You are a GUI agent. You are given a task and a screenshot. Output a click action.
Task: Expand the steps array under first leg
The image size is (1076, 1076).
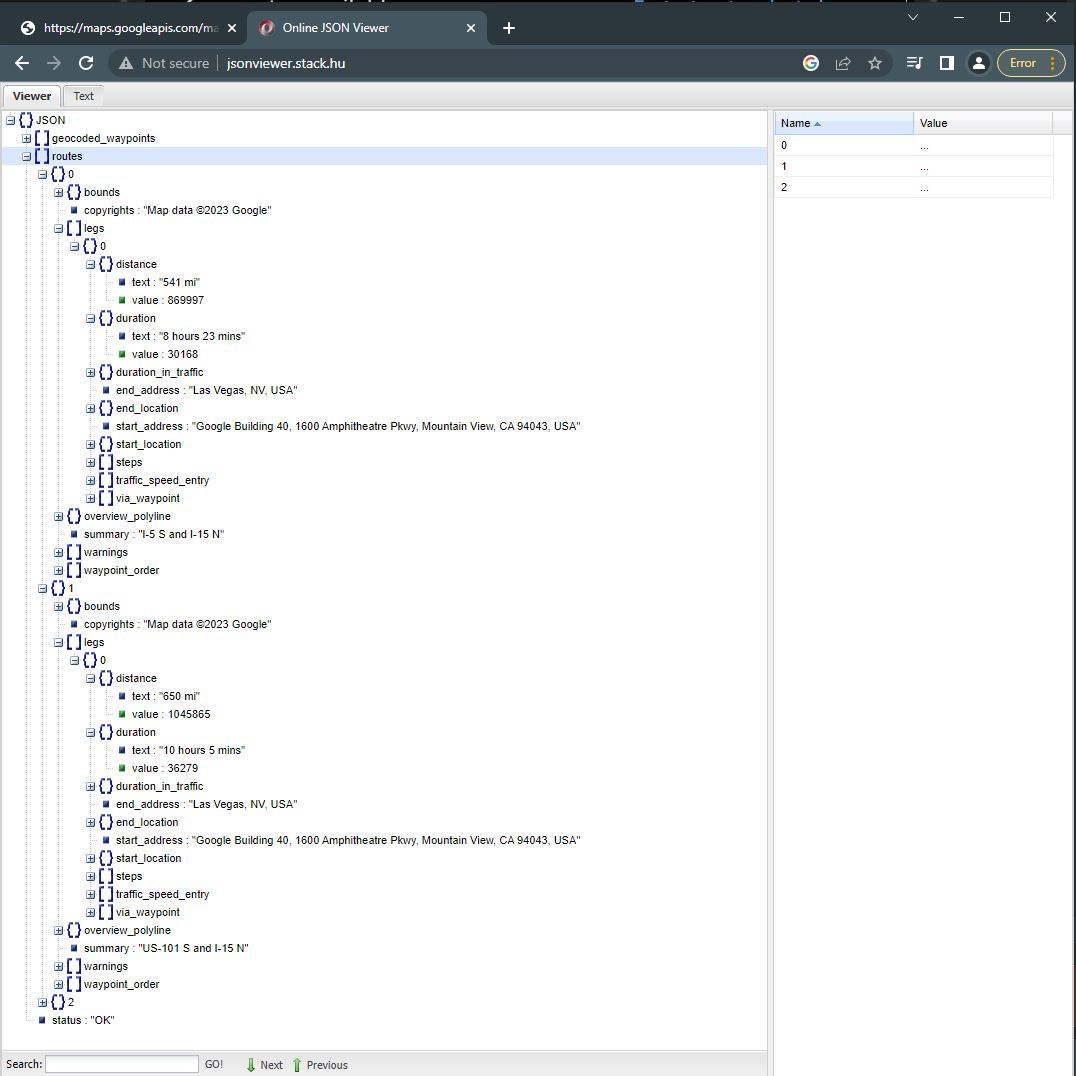90,462
